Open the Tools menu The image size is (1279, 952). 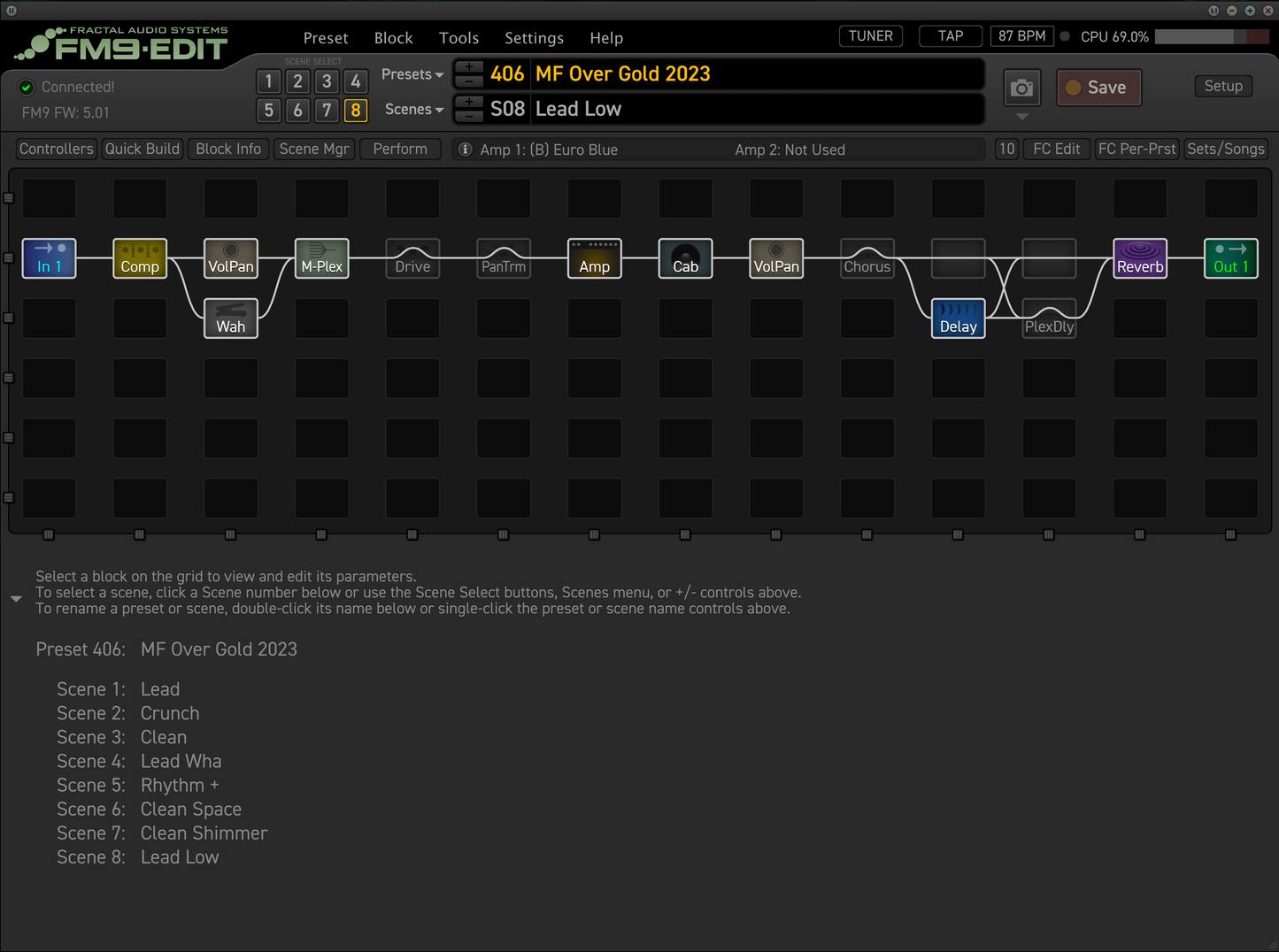[x=458, y=38]
